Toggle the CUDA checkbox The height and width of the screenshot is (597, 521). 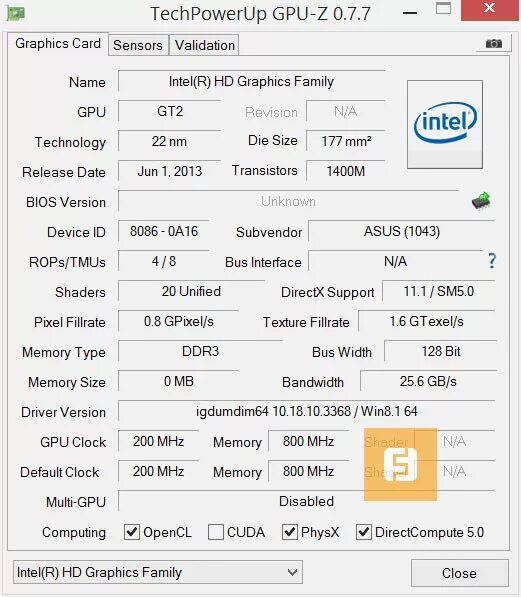coord(216,532)
